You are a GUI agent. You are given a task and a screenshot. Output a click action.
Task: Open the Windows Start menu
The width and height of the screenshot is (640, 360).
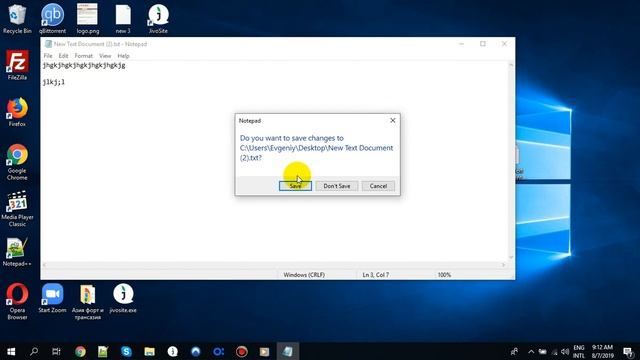(11, 351)
